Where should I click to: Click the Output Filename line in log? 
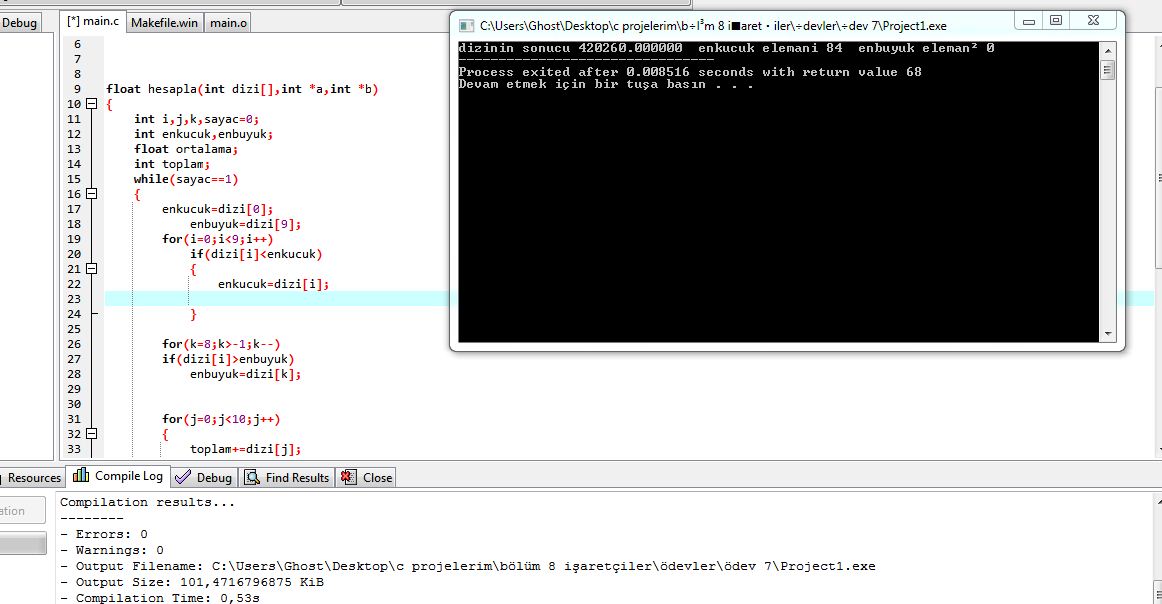point(468,566)
